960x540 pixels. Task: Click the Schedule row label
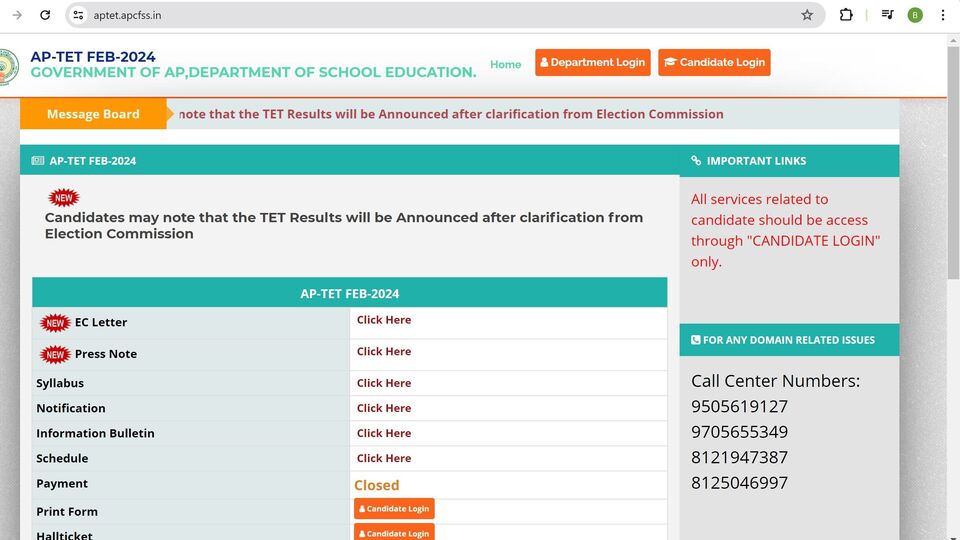click(x=62, y=459)
